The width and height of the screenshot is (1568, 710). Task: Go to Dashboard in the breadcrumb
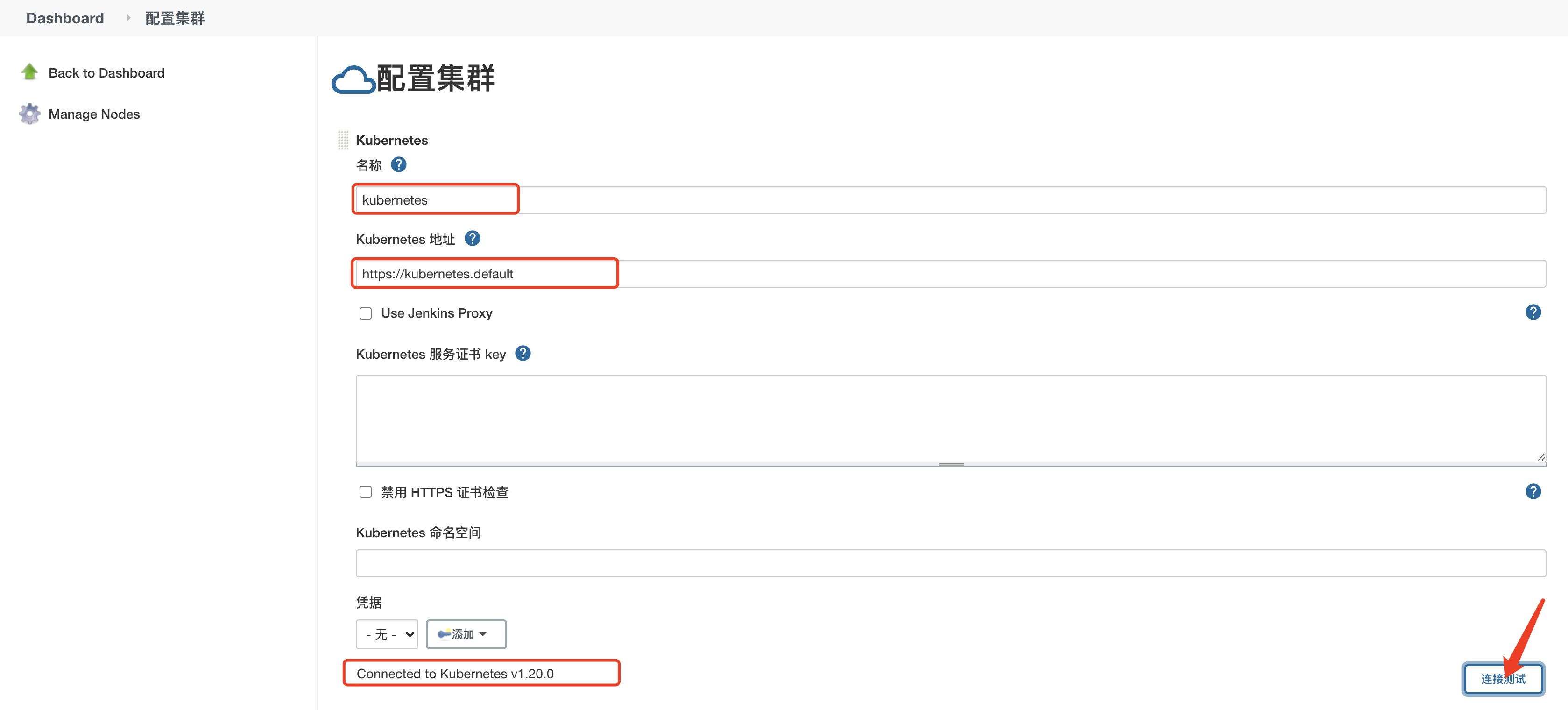(x=65, y=18)
